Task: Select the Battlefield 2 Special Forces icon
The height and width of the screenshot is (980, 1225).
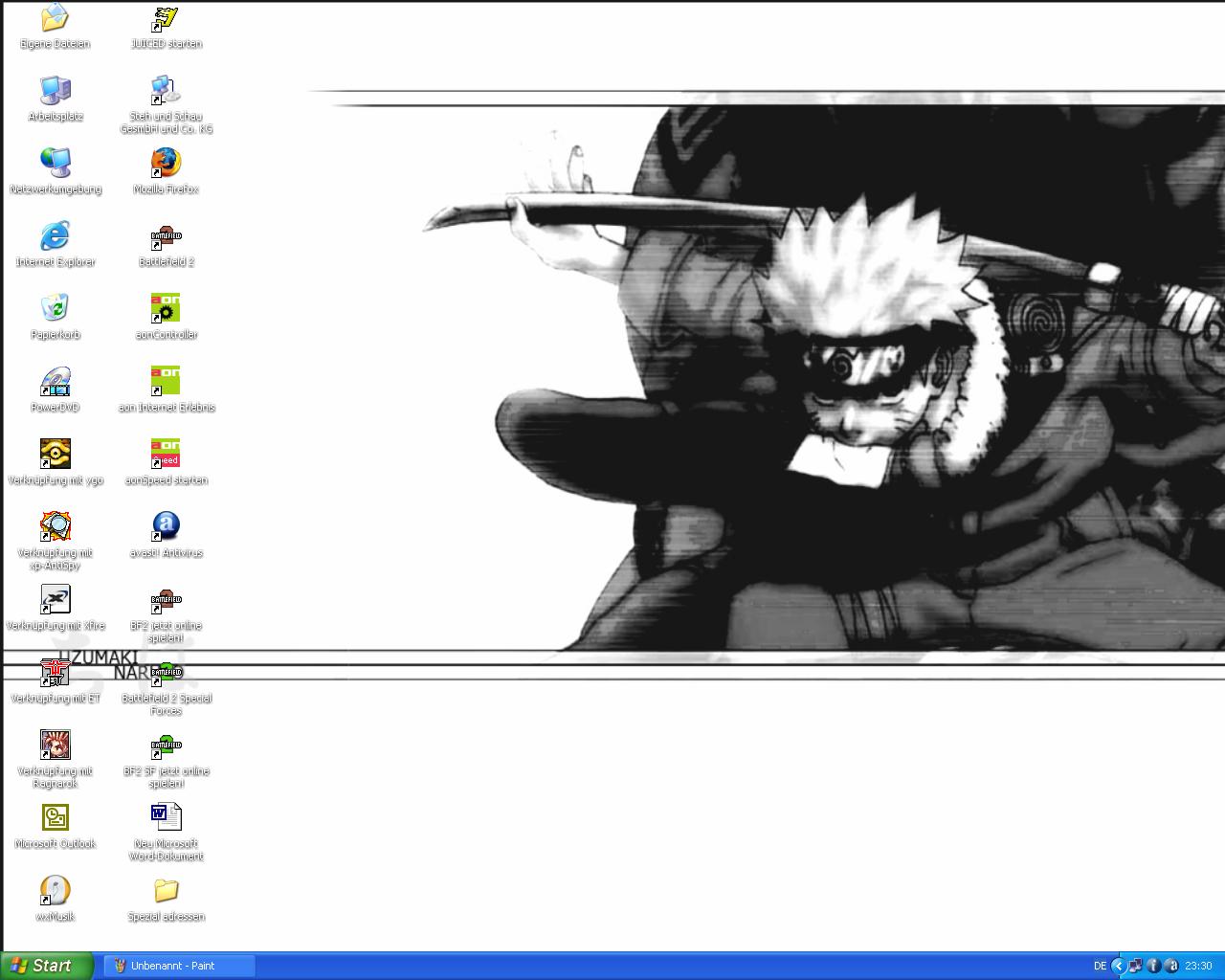Action: [167, 672]
